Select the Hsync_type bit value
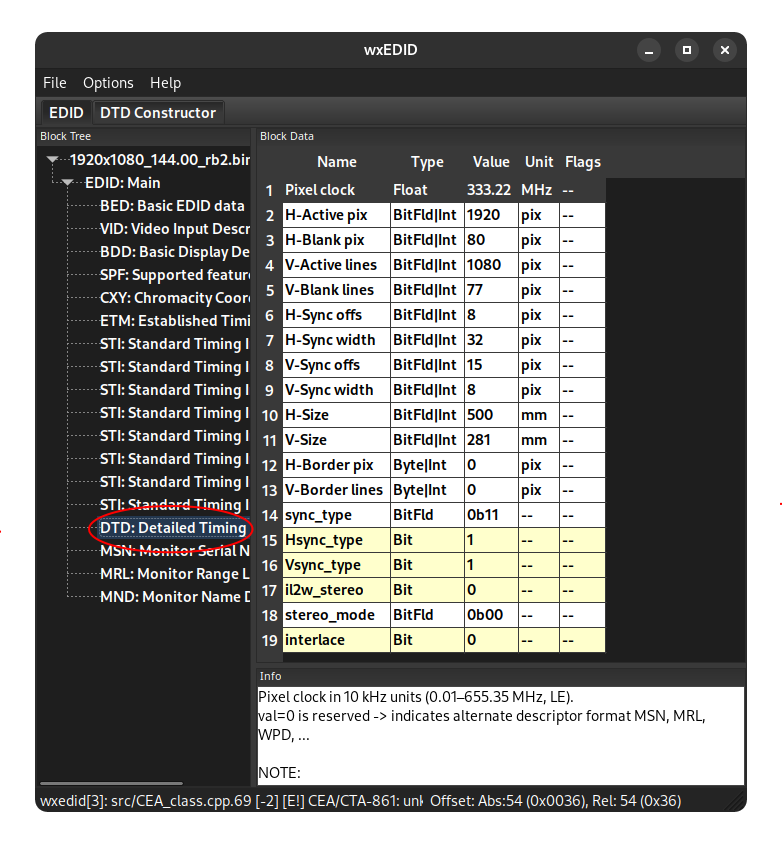This screenshot has height=850, width=782. [491, 540]
